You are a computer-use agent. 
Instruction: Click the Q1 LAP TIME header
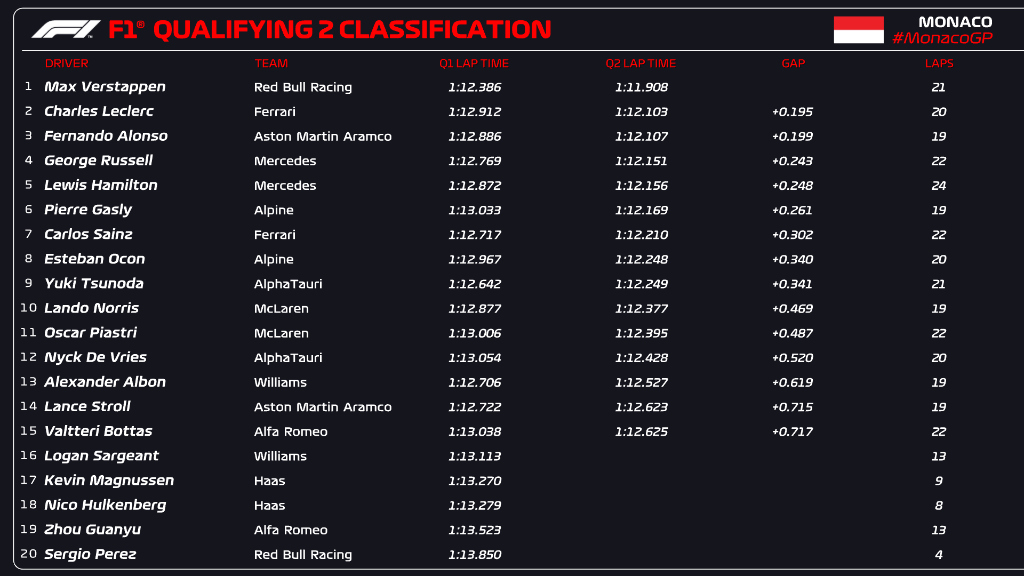coord(473,63)
